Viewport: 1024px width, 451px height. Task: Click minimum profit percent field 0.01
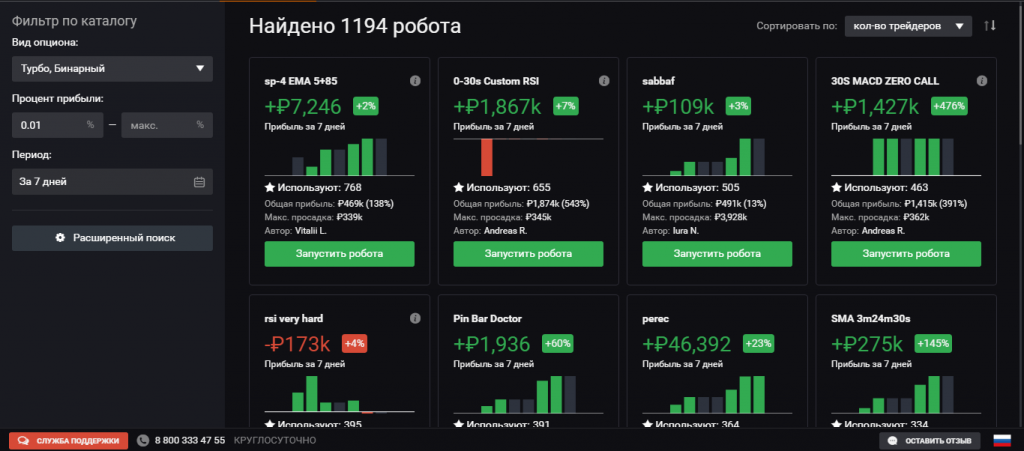pos(57,125)
